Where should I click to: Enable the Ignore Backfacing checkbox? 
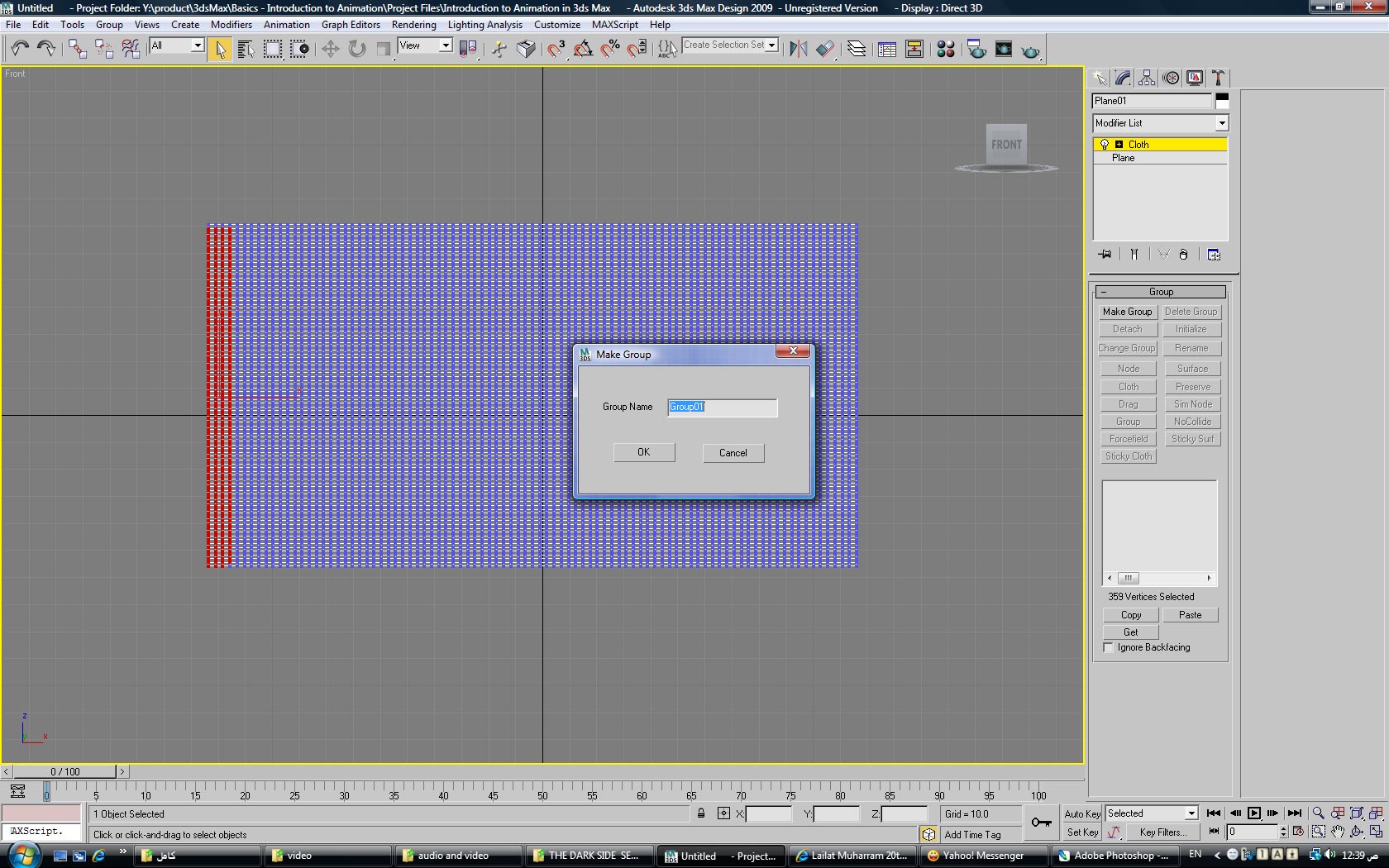(1109, 647)
